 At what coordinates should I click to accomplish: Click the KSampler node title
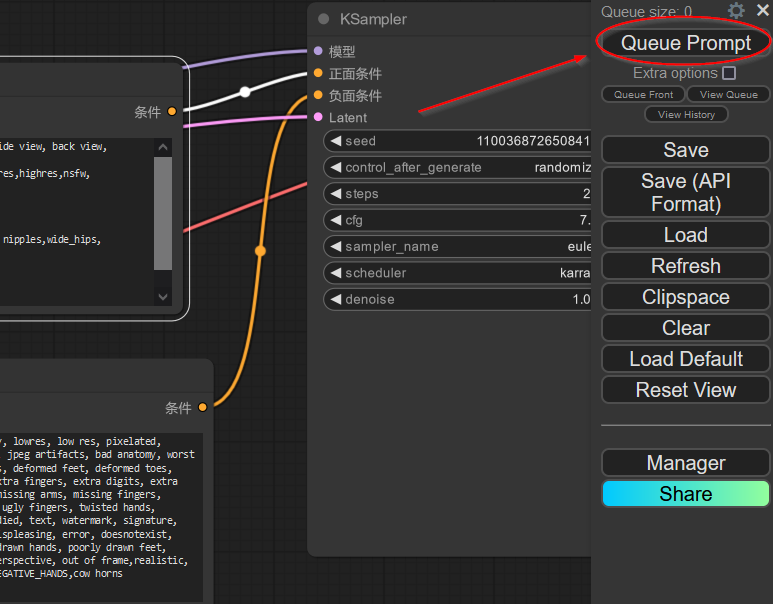(x=373, y=19)
